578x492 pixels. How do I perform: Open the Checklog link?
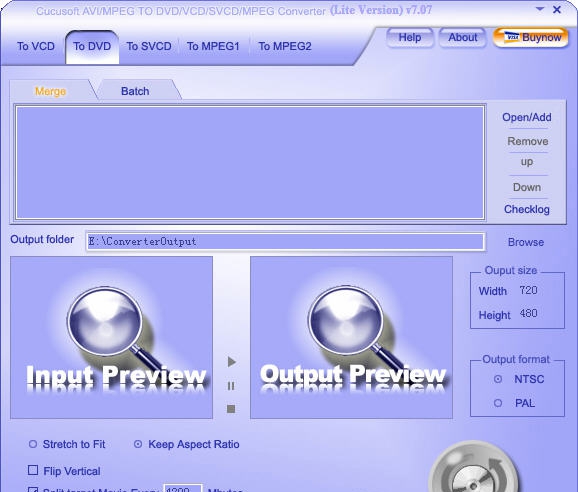click(527, 209)
